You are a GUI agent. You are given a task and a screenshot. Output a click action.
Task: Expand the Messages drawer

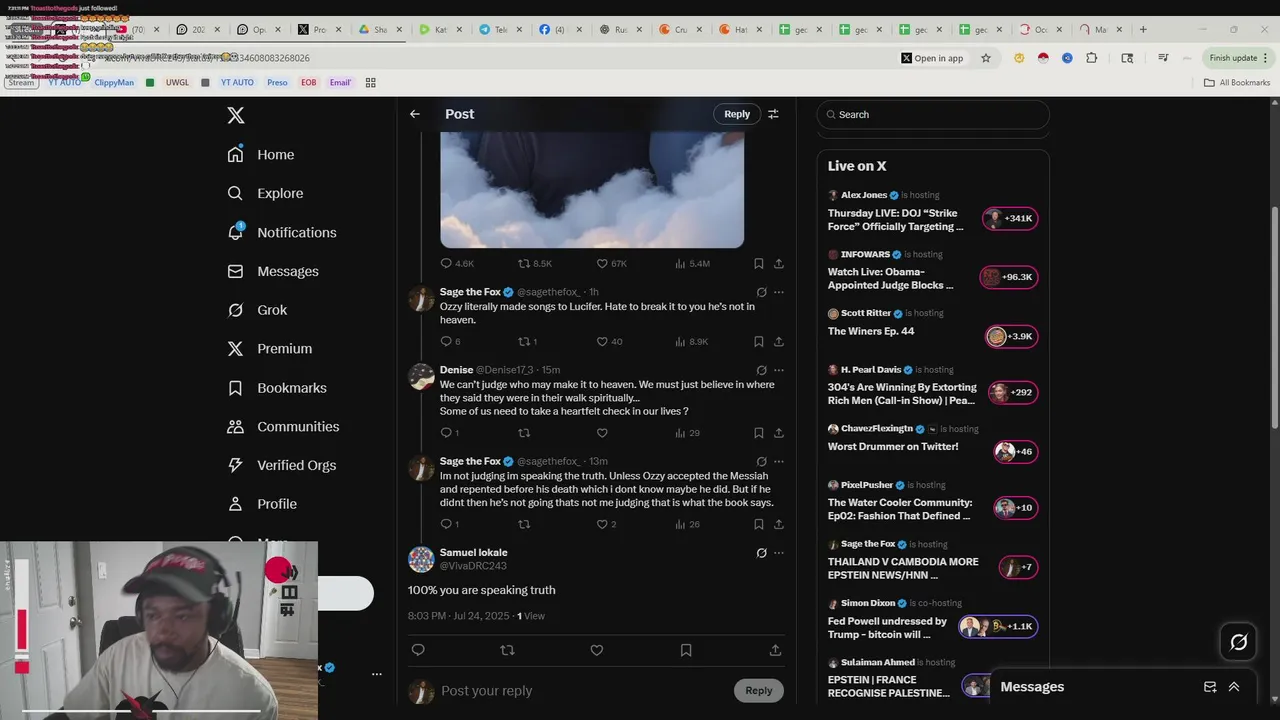[x=1234, y=687]
